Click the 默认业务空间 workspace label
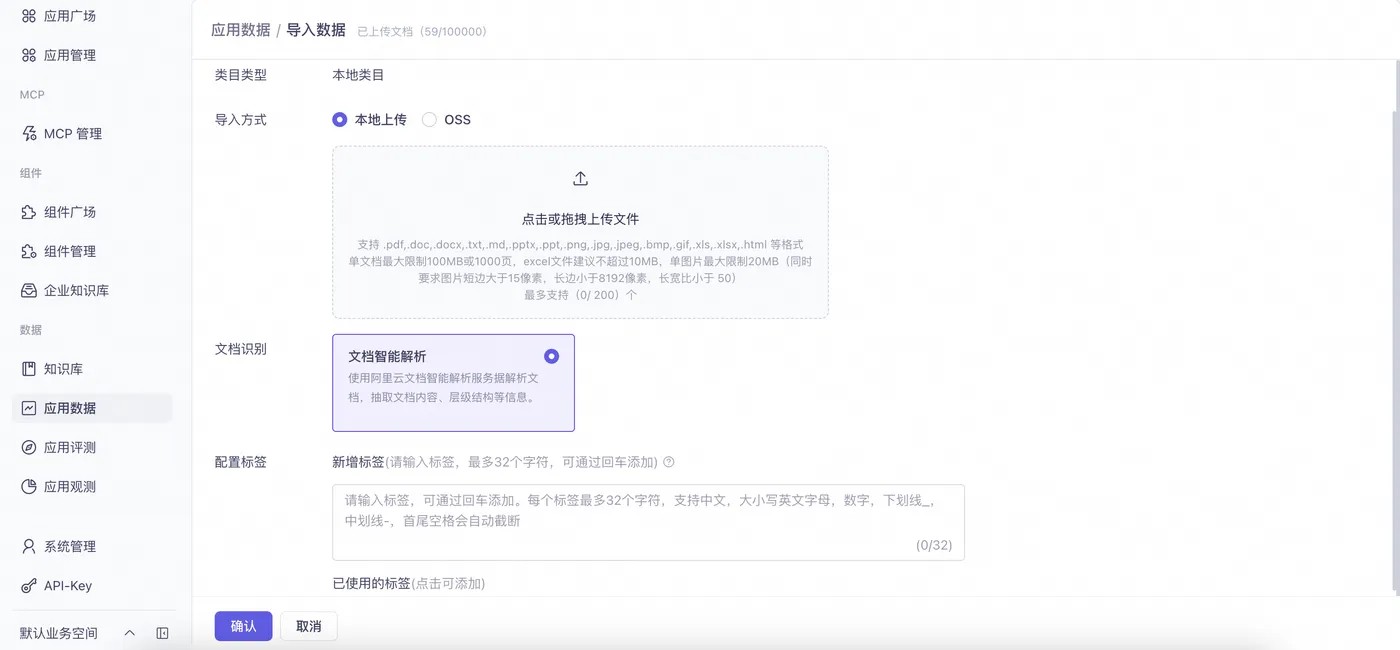 tap(59, 633)
